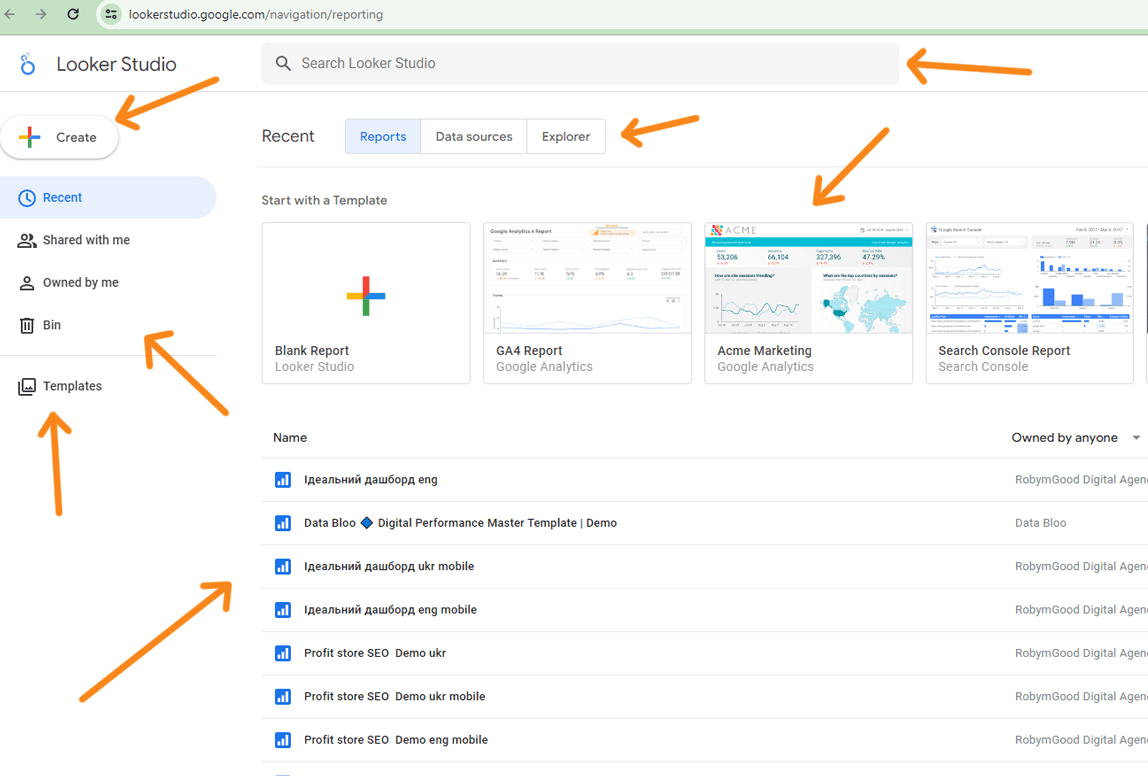
Task: Click report icon beside Data Bloo row
Action: [283, 523]
